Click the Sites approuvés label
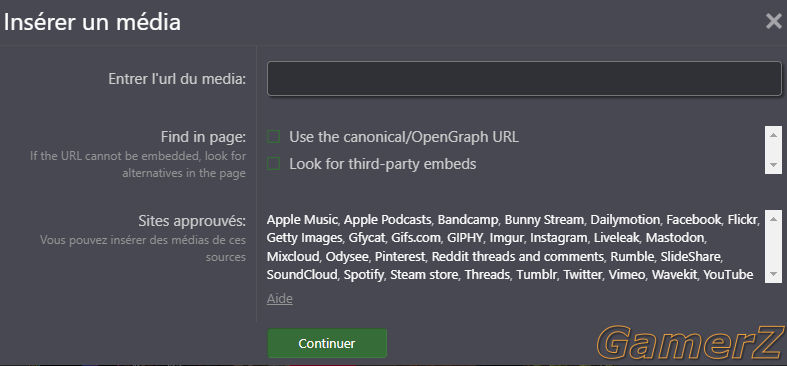This screenshot has width=787, height=366. point(192,221)
